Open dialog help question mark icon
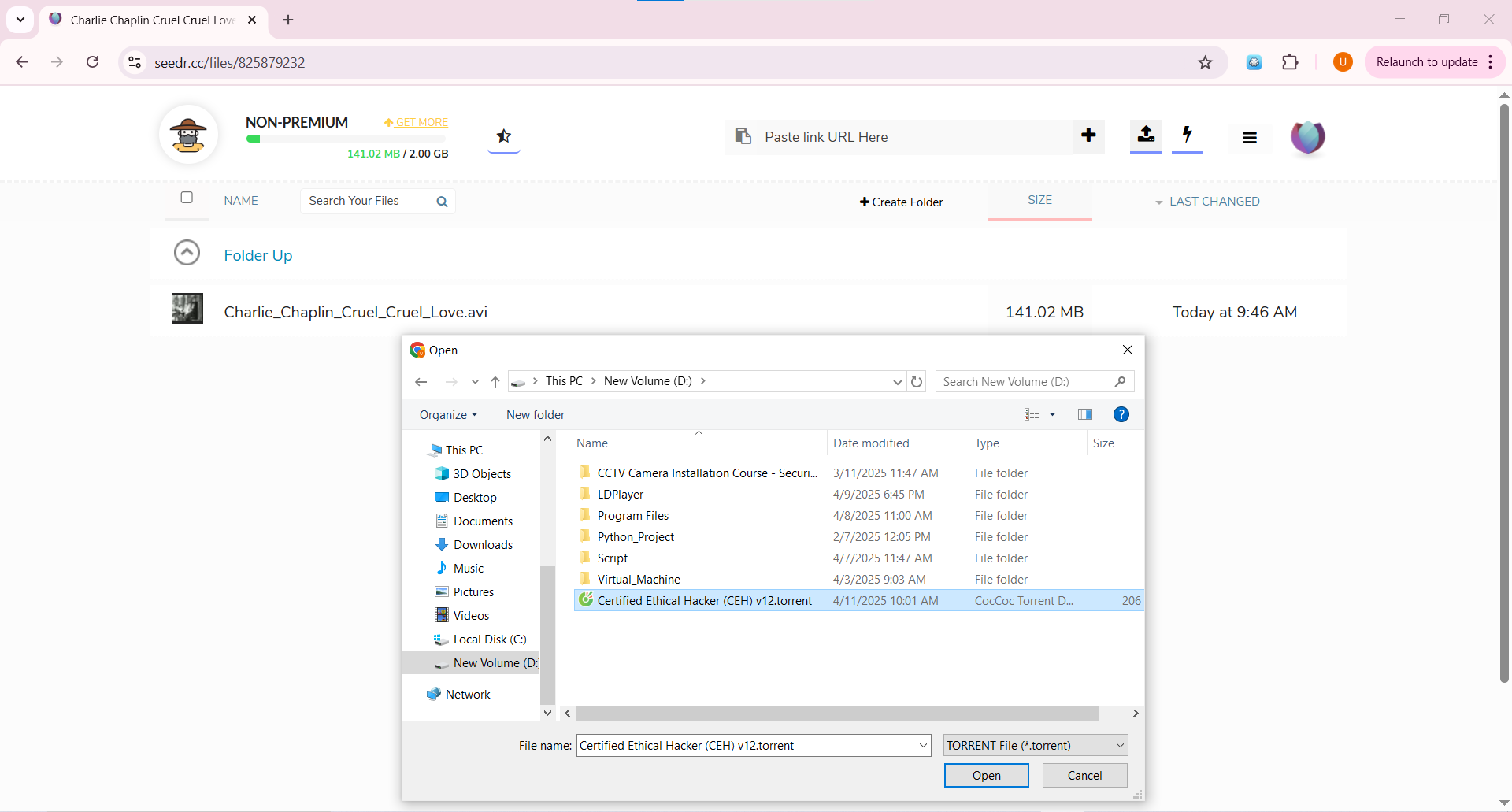Screen dimensions: 1512x812 pyautogui.click(x=1121, y=414)
